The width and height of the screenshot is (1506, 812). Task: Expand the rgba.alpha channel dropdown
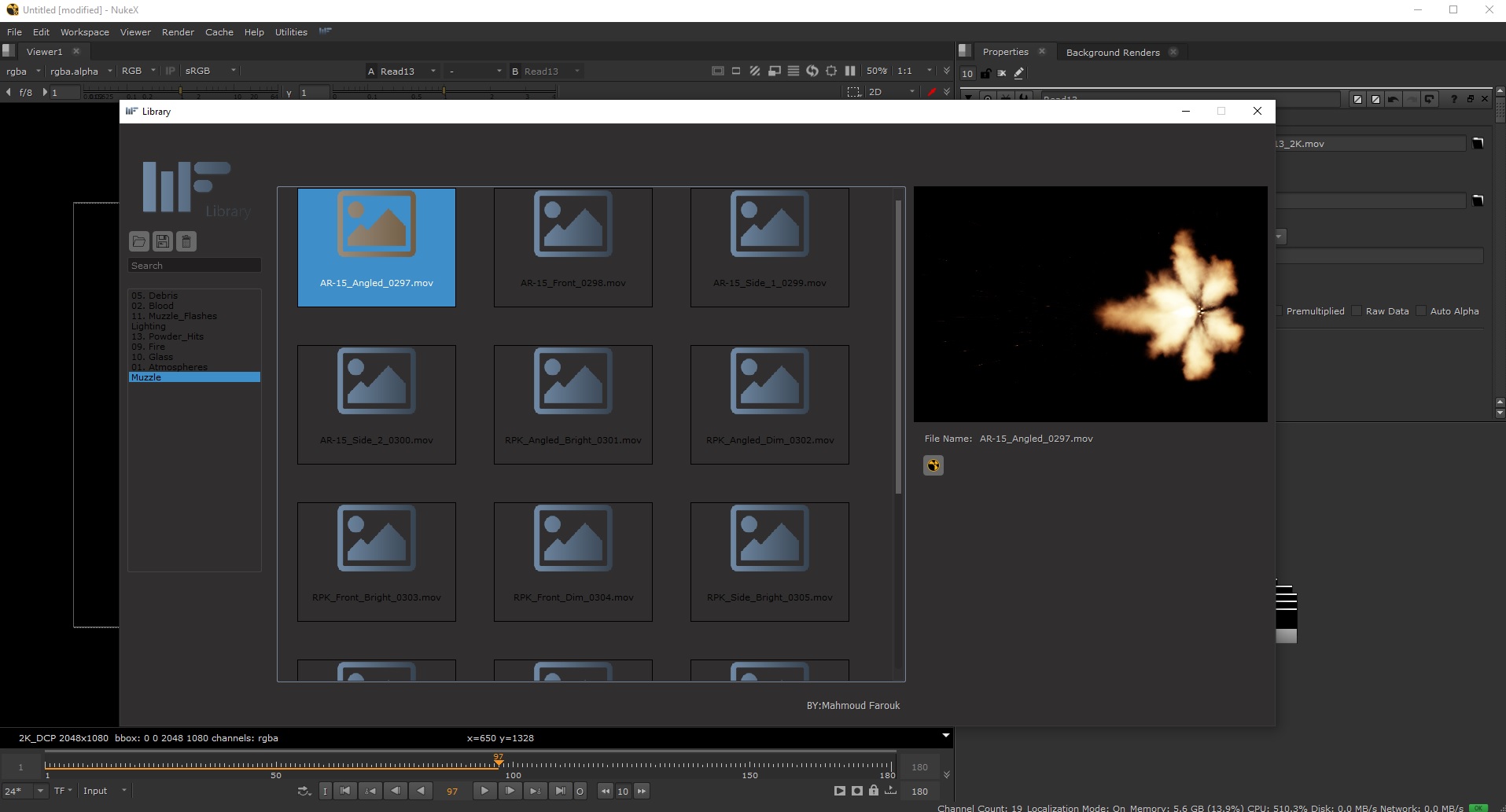[81, 71]
